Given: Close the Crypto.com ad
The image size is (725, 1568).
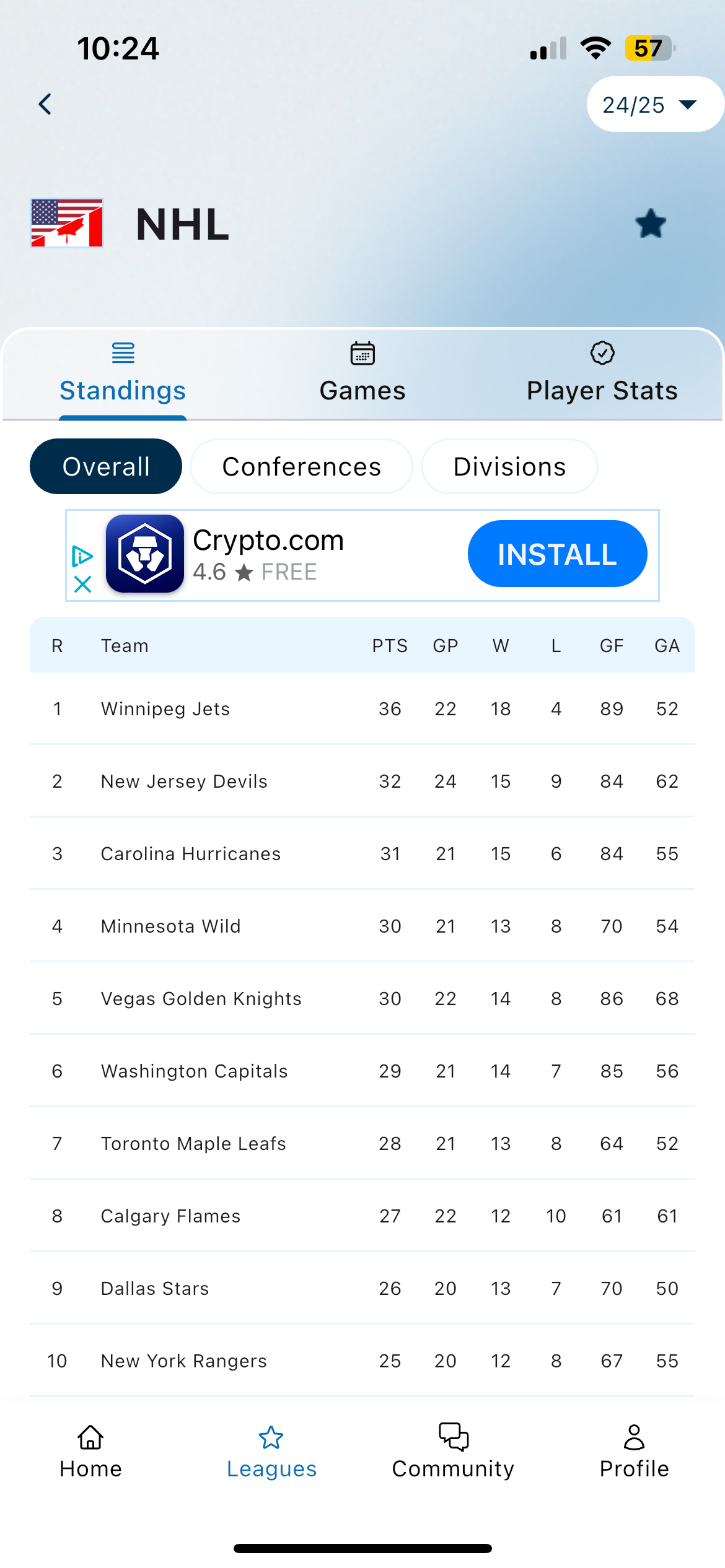Looking at the screenshot, I should coord(82,584).
